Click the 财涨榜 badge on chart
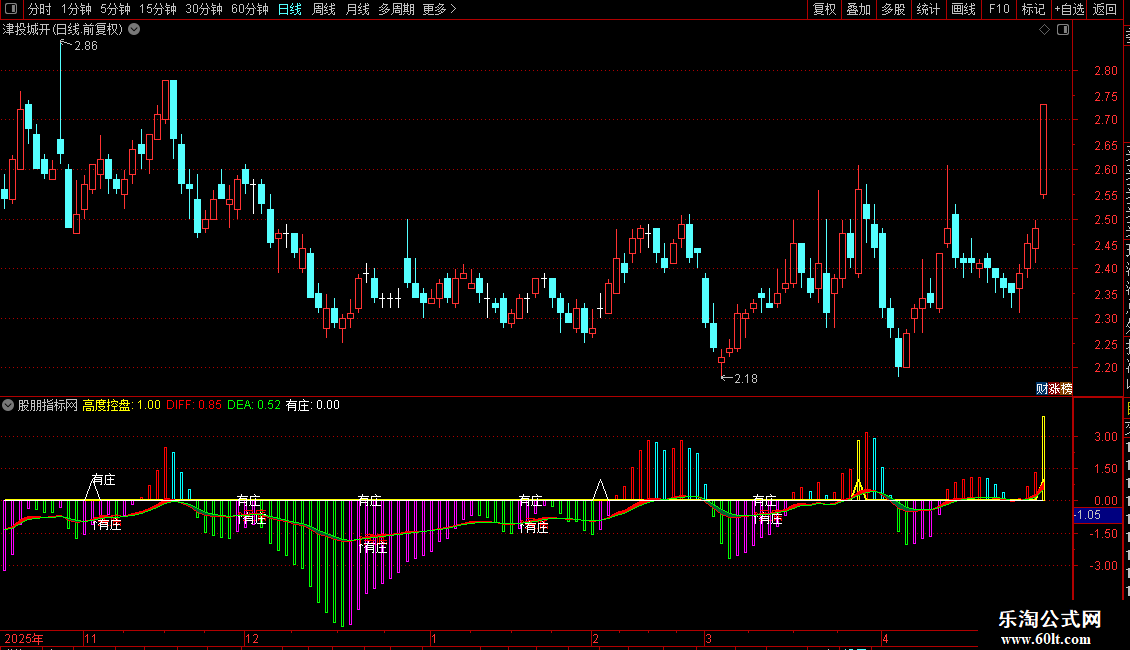1130x650 pixels. coord(1054,388)
